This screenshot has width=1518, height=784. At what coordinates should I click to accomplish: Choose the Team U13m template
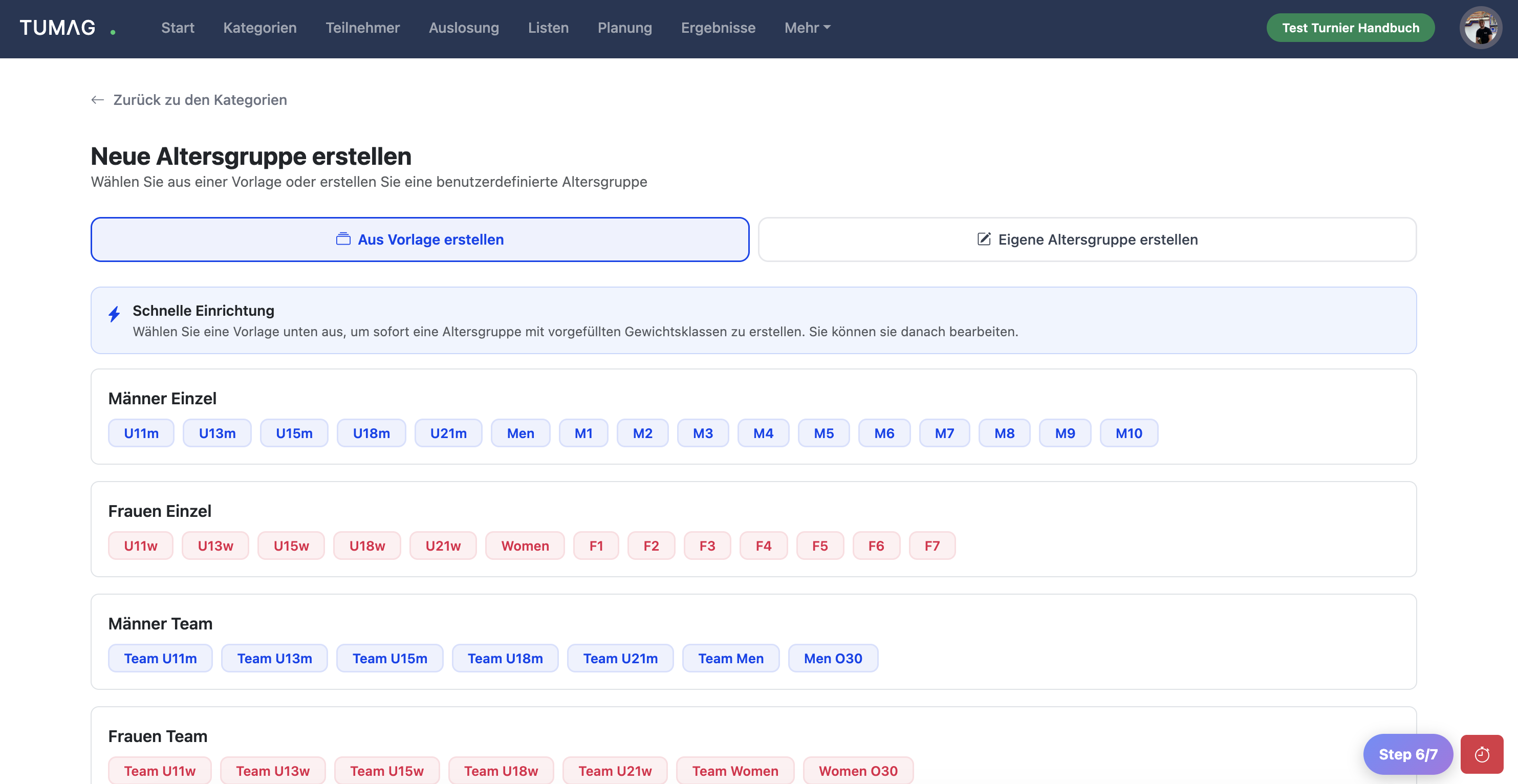(275, 658)
